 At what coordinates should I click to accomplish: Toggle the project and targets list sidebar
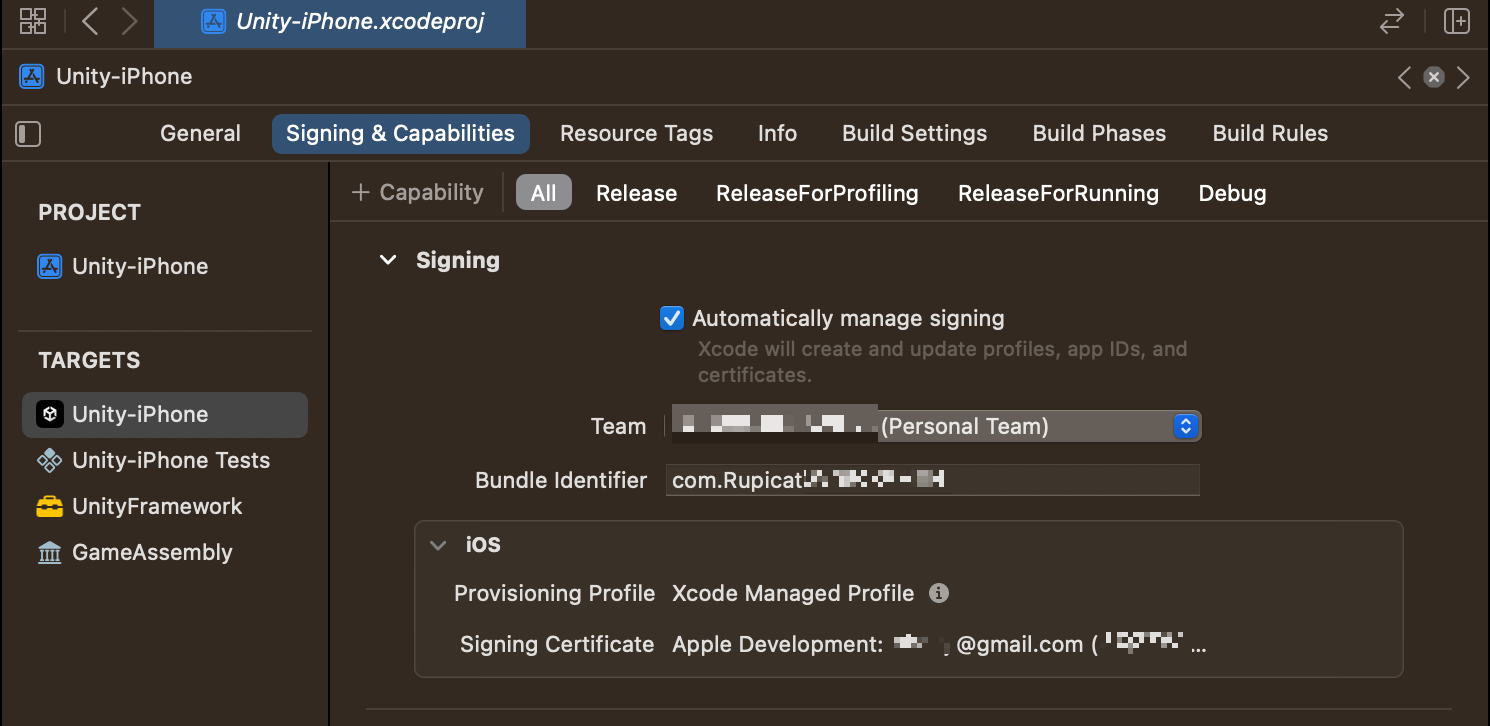click(x=28, y=134)
